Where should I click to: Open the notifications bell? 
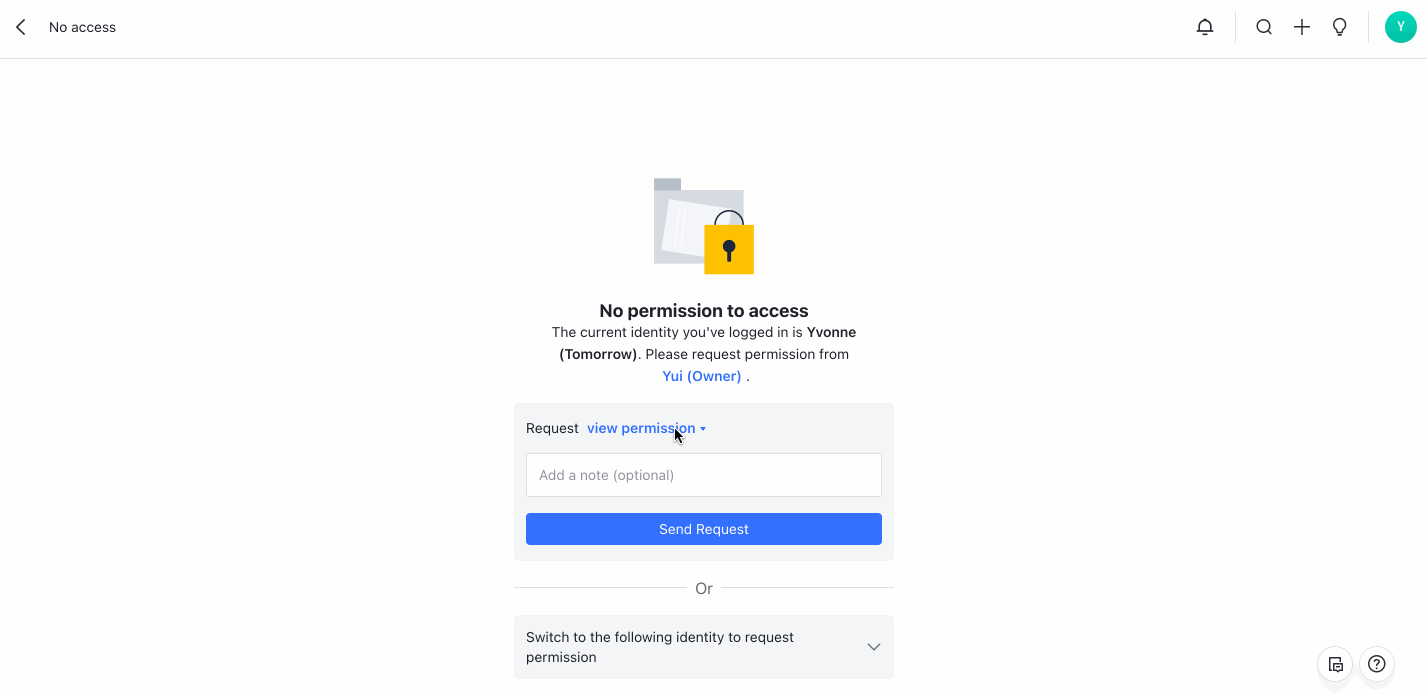coord(1204,27)
